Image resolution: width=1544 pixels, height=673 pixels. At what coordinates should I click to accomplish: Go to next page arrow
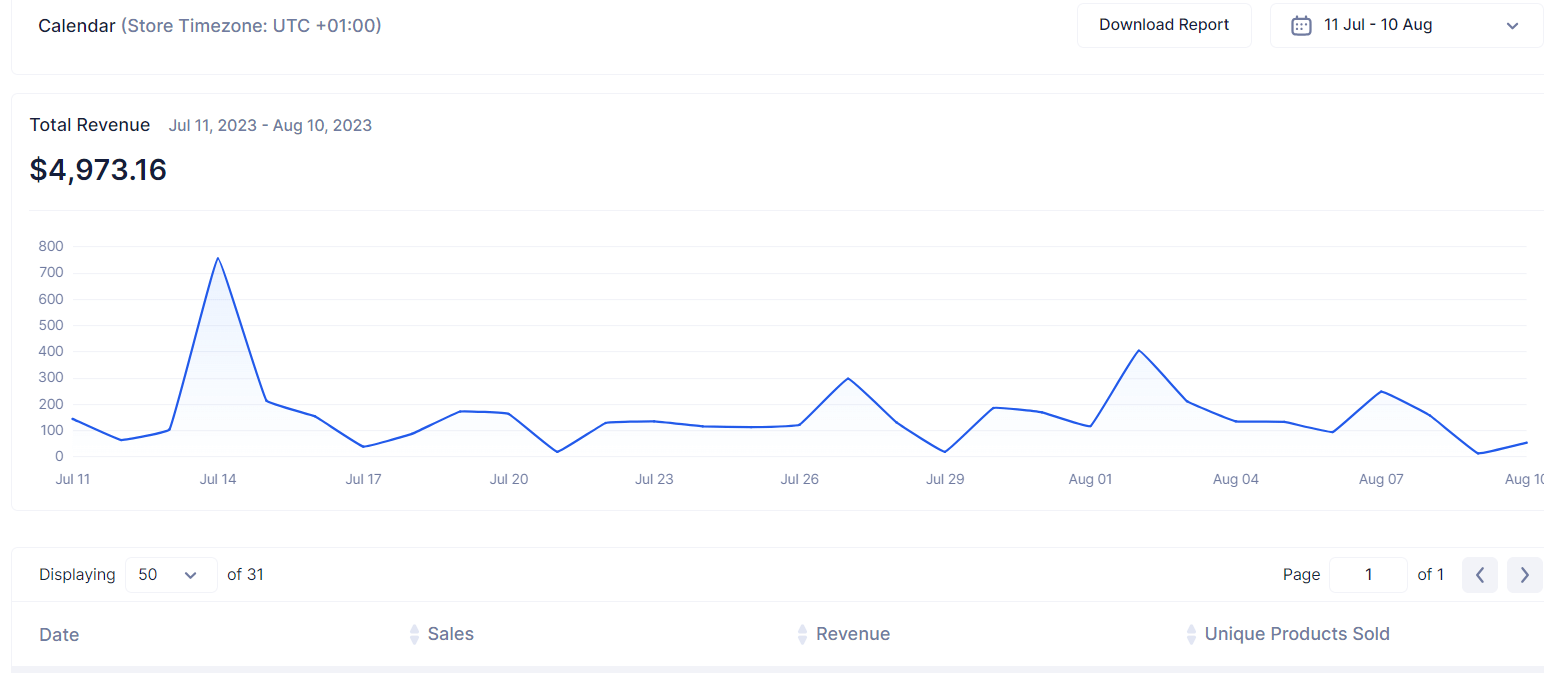1524,575
